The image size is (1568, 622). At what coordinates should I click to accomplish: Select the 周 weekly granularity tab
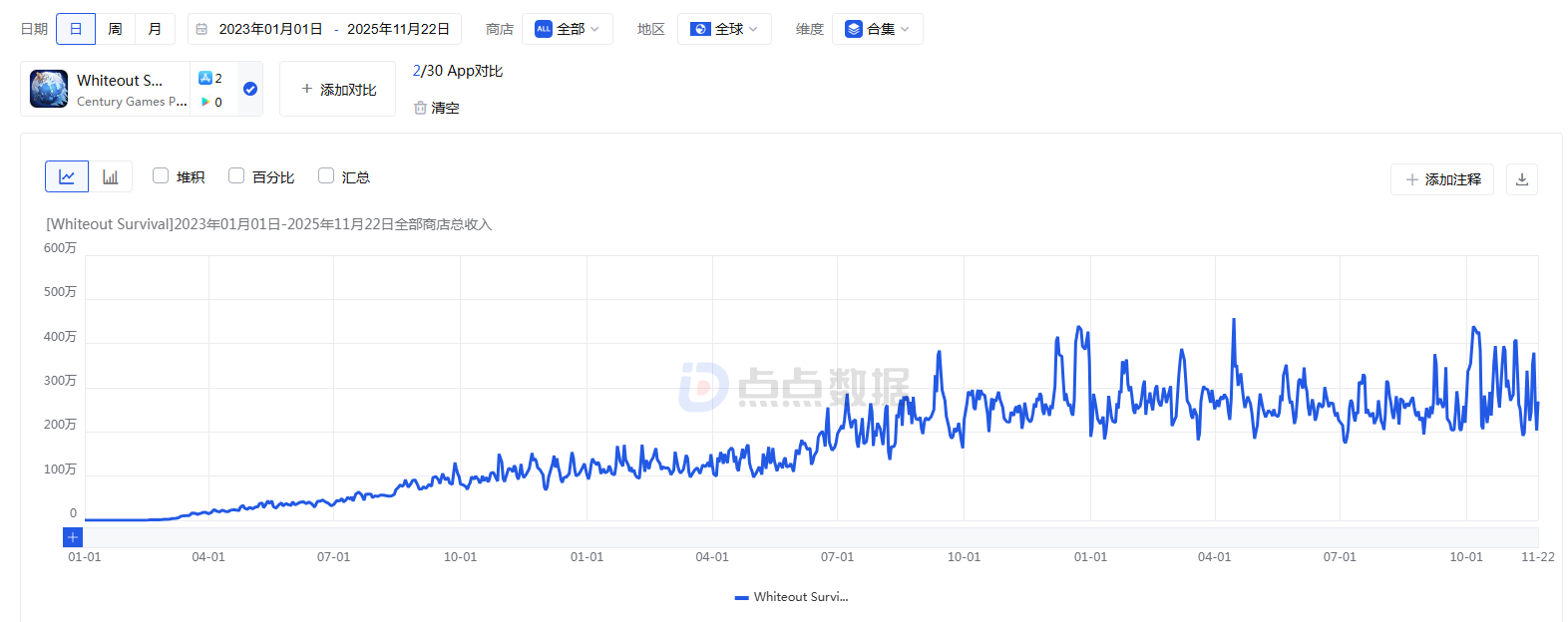pos(115,29)
